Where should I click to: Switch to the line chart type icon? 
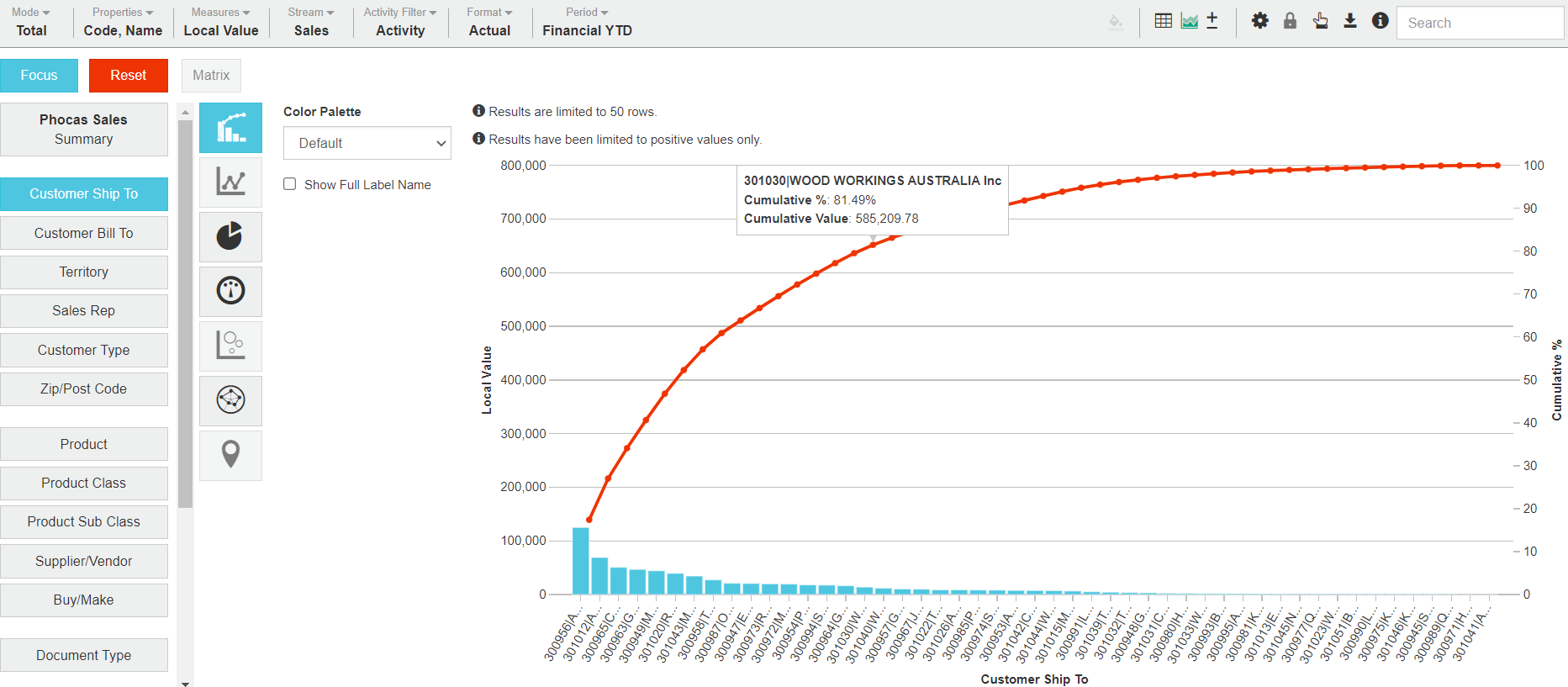pos(230,182)
